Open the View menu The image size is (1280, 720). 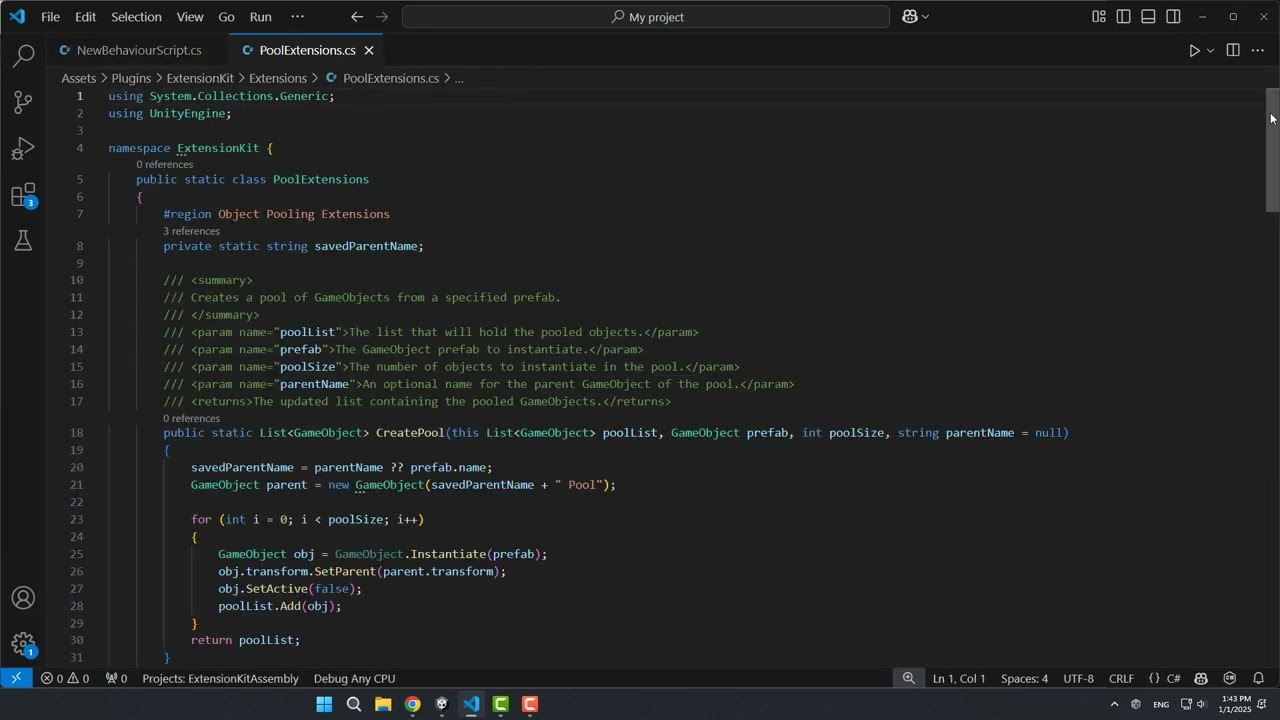point(190,17)
